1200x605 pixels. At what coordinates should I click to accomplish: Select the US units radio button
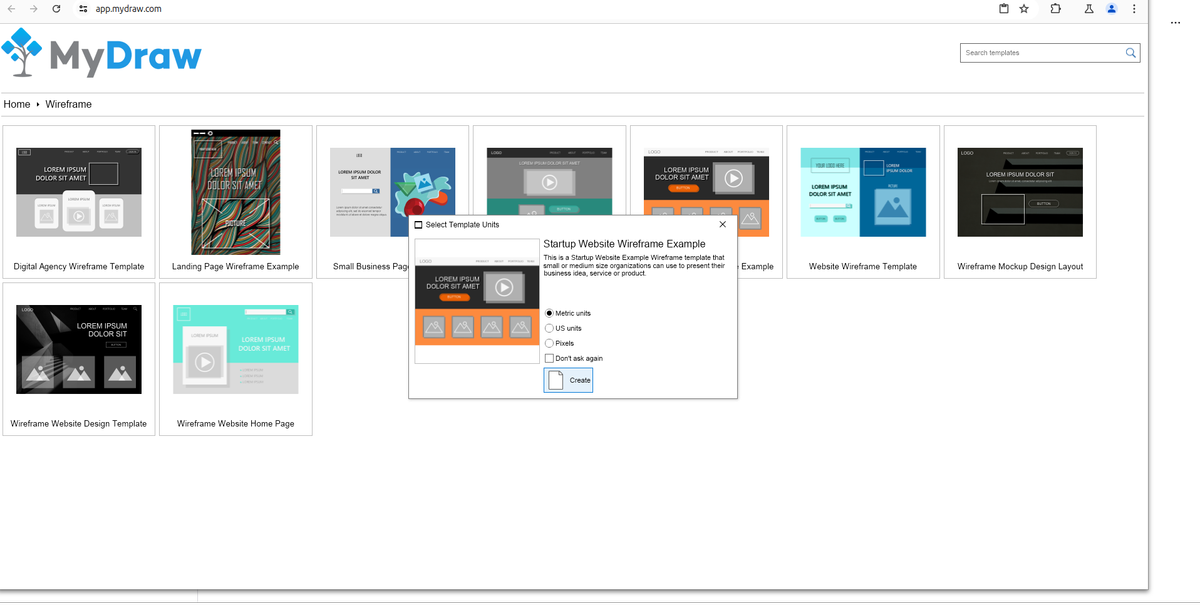(x=549, y=328)
